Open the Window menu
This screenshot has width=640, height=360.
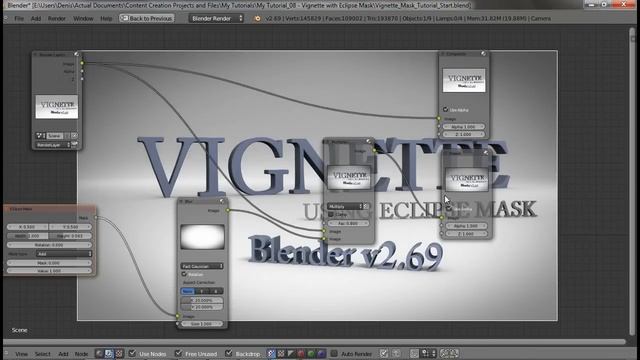tap(83, 19)
